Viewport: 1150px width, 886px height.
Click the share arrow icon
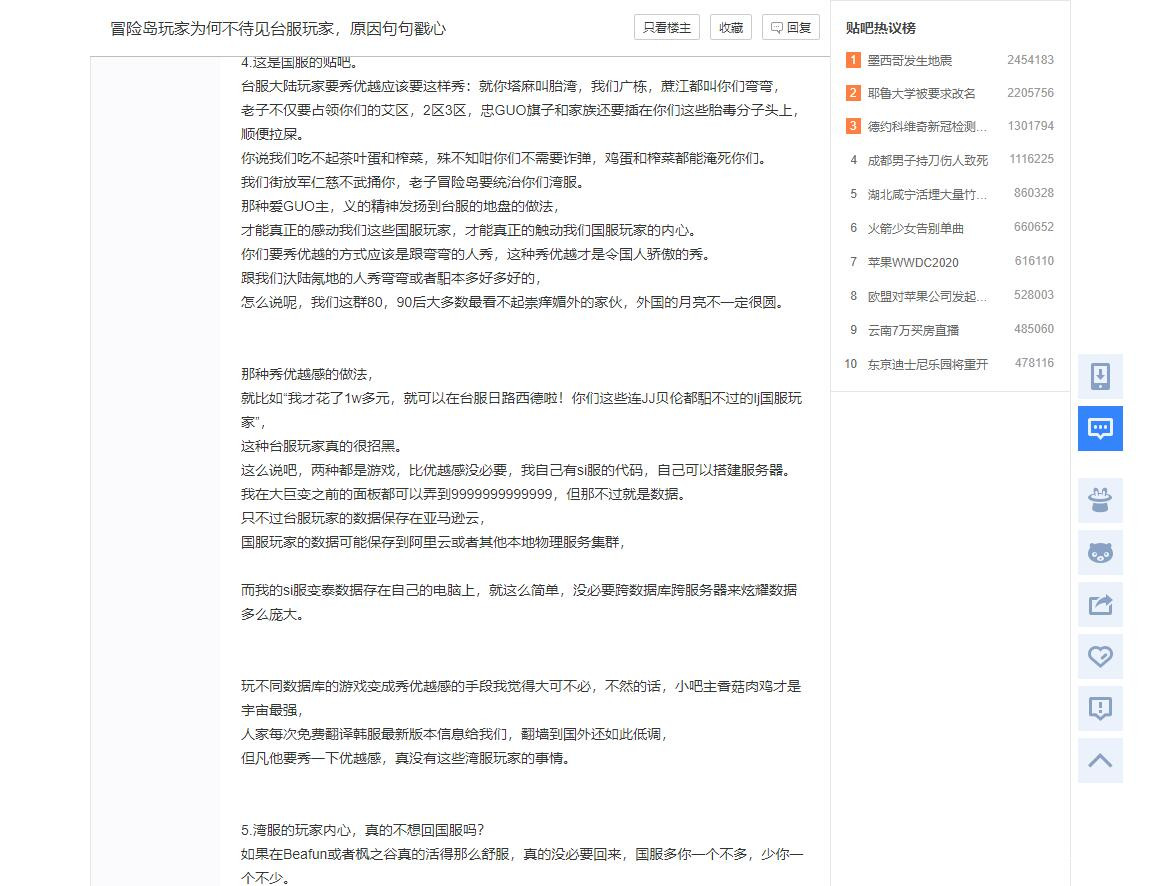click(1100, 604)
